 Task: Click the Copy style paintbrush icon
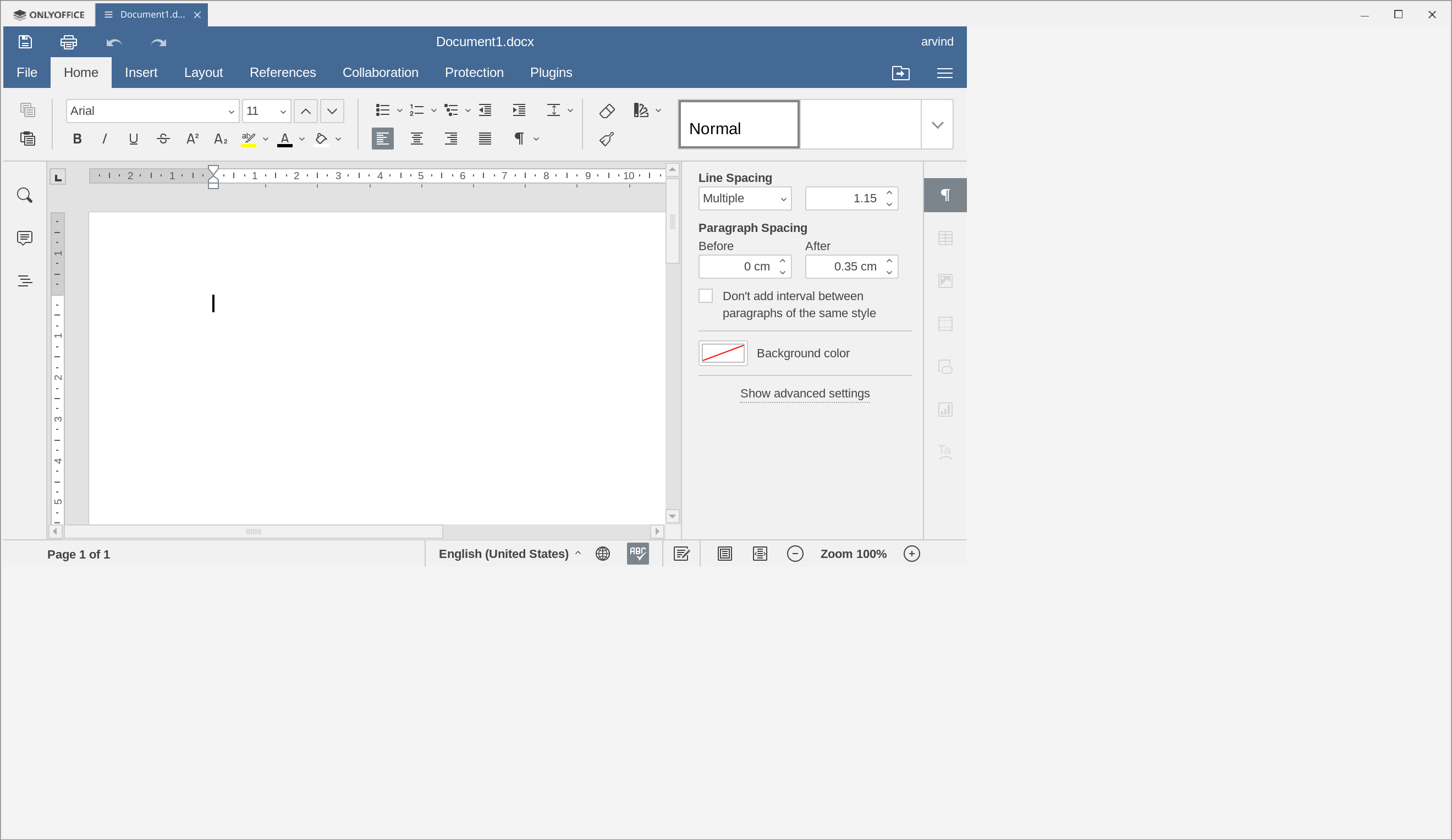pos(607,139)
